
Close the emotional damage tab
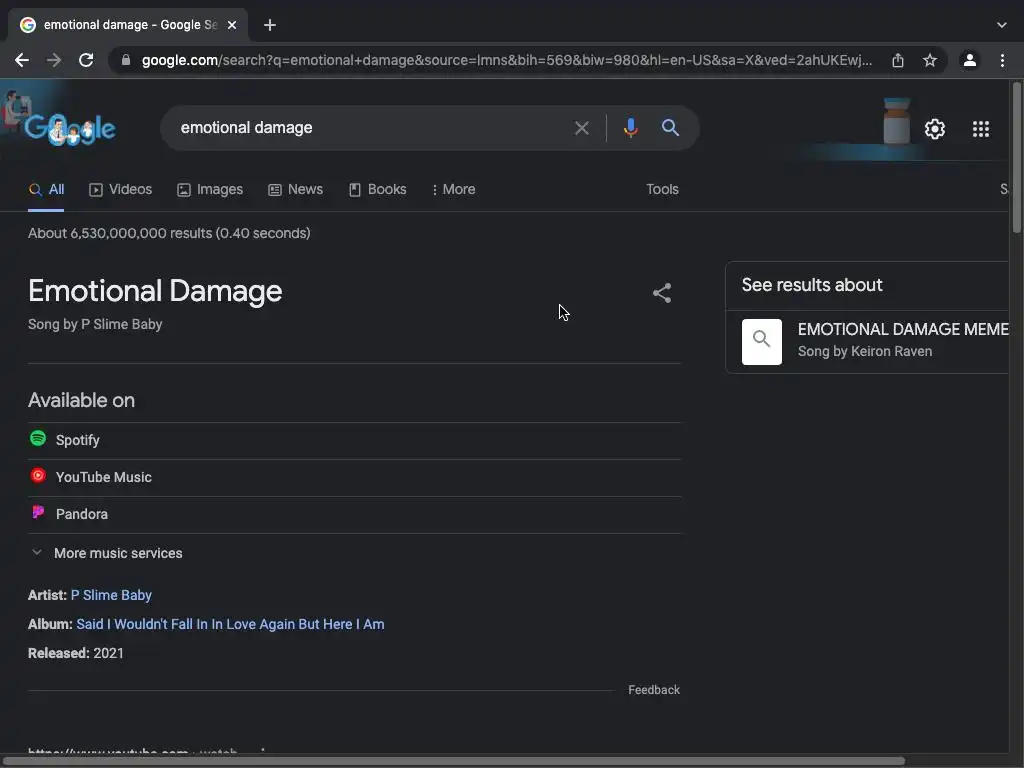pos(232,25)
